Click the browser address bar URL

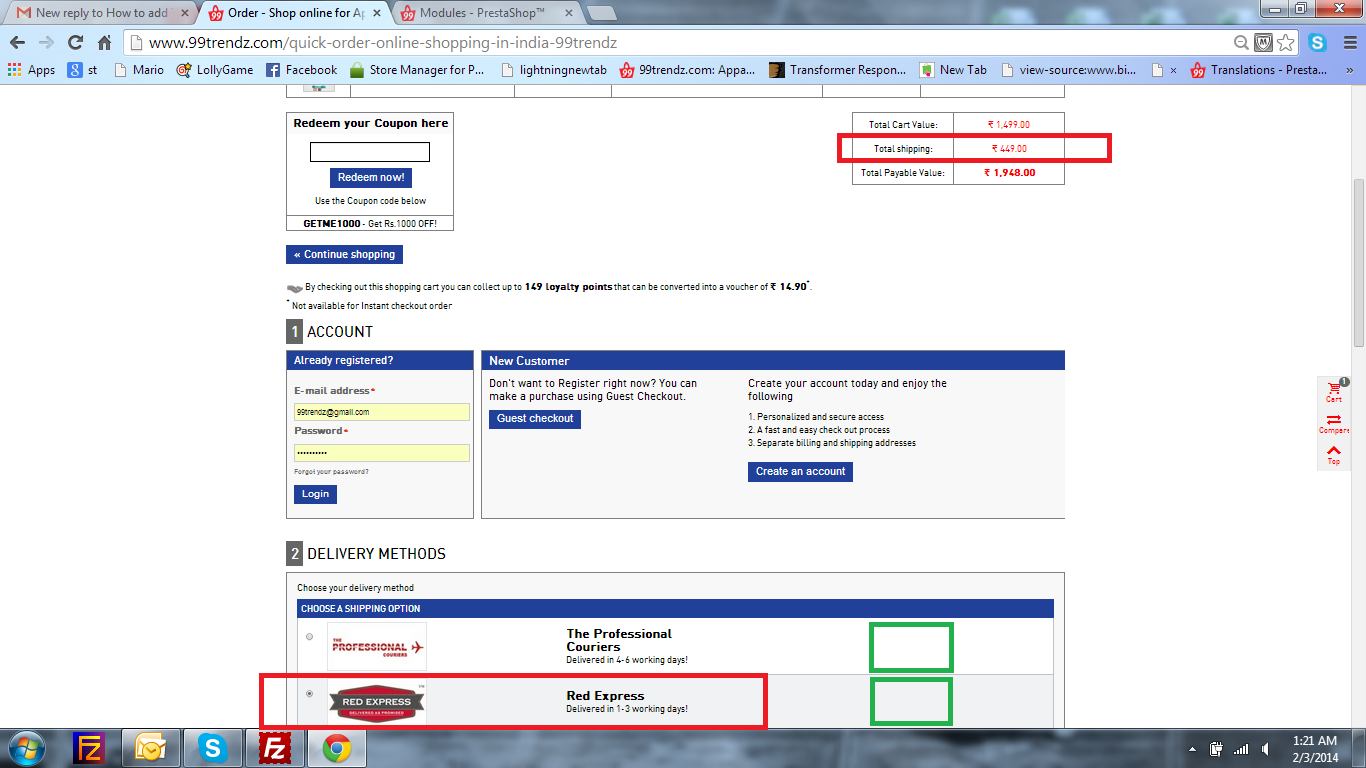(382, 43)
